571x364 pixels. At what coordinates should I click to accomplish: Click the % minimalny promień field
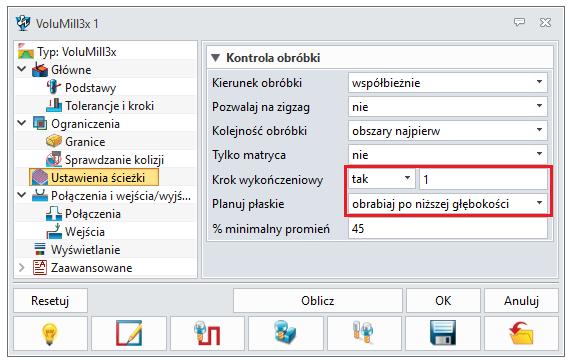448,229
